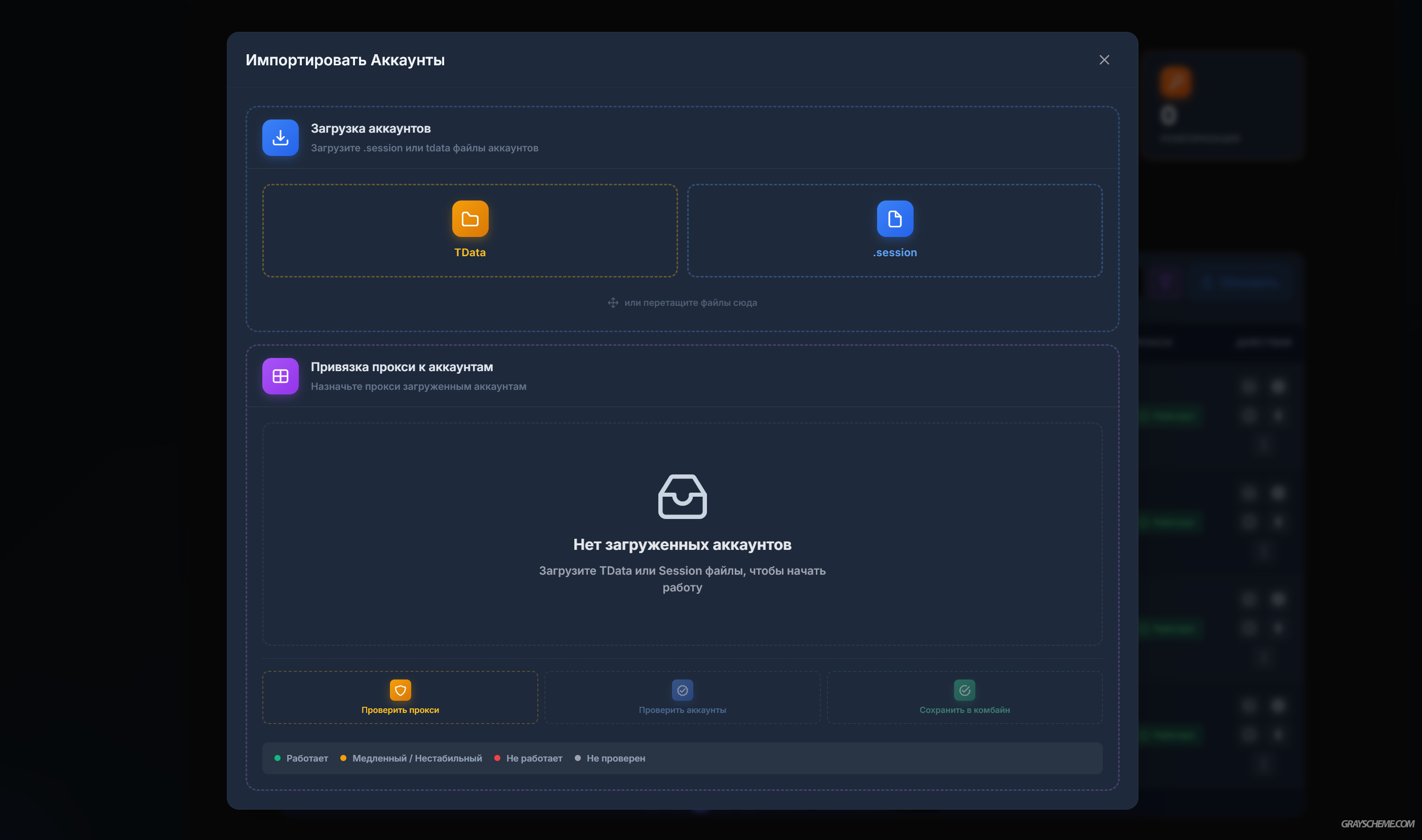Click the red Не работает legend dot
Viewport: 1422px width, 840px height.
(497, 758)
